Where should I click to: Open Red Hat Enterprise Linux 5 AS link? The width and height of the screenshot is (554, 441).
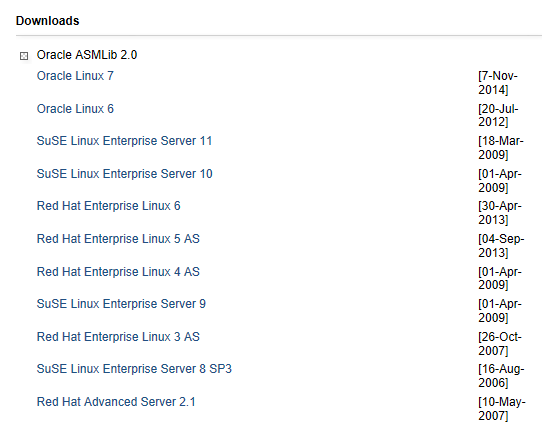tap(118, 239)
